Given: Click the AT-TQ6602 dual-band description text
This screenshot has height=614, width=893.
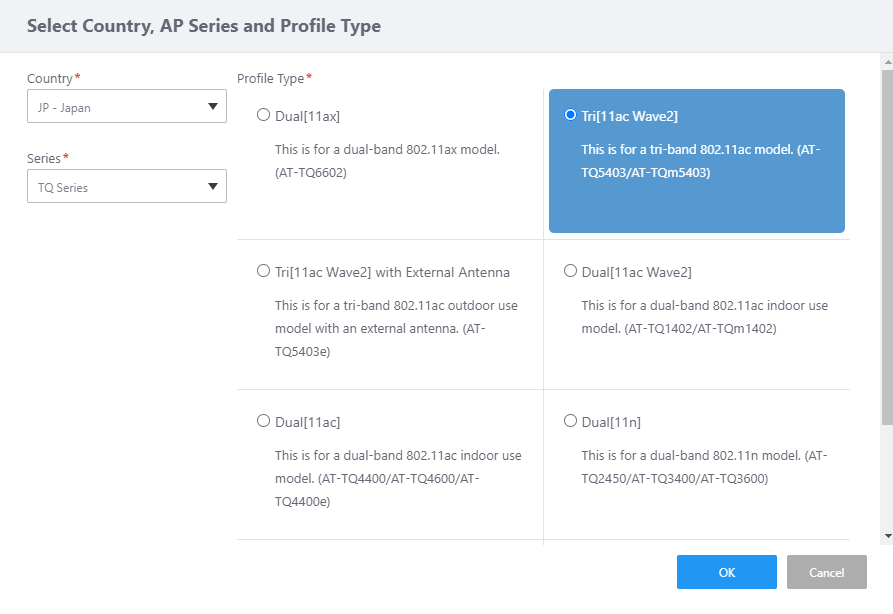Looking at the screenshot, I should [387, 160].
